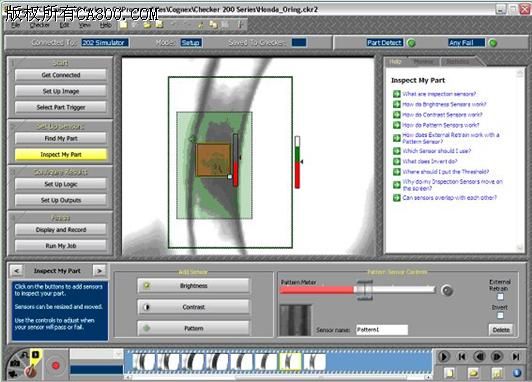This screenshot has width=532, height=382.
Task: Skip to last filmstrip frame
Action: (x=516, y=357)
